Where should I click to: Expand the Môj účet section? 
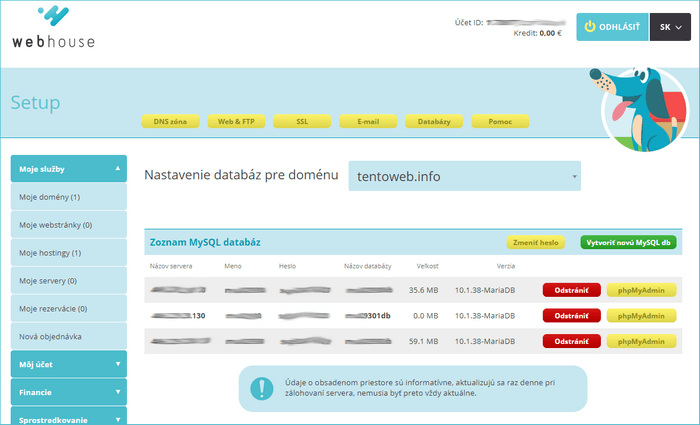[x=68, y=365]
